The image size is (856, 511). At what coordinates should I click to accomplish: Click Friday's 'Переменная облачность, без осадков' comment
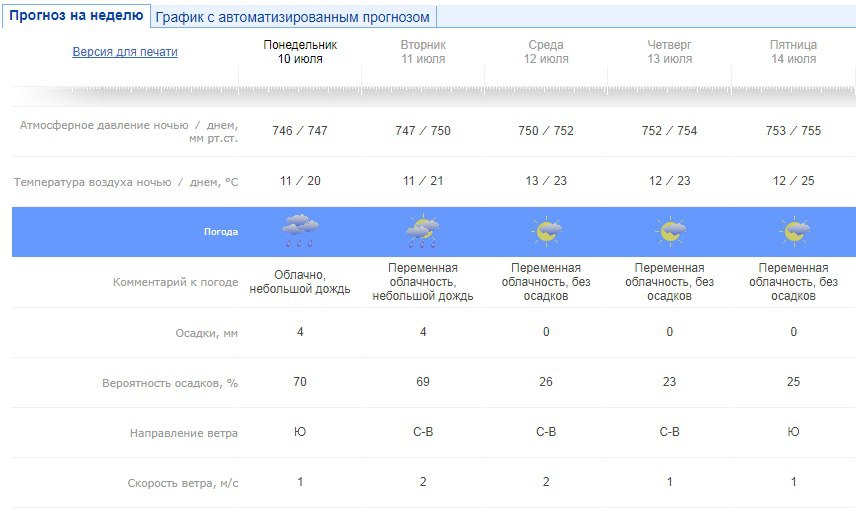[x=793, y=282]
